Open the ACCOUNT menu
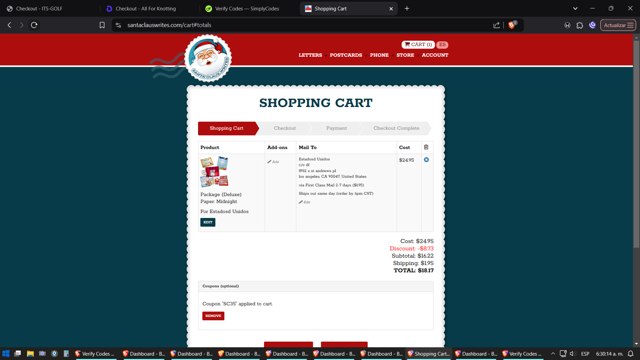 [435, 55]
